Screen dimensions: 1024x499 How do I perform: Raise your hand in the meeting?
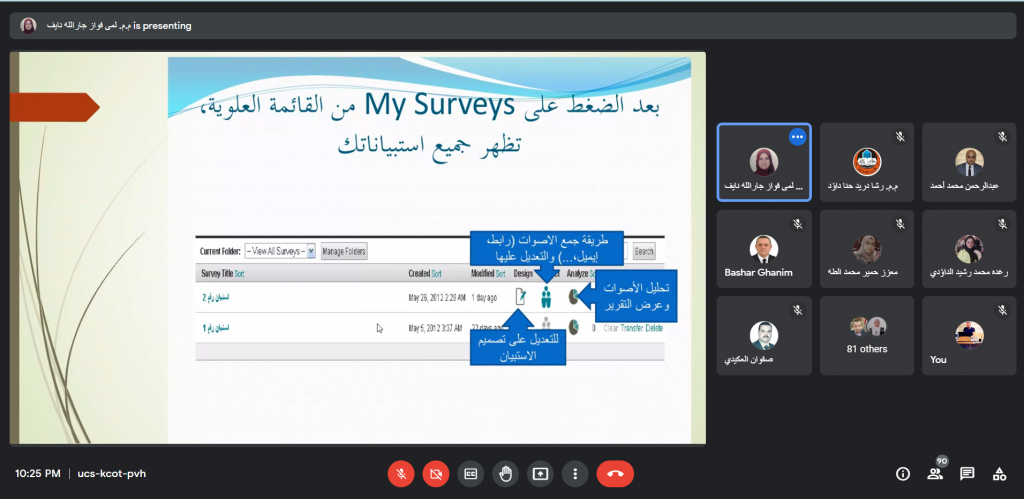(506, 473)
